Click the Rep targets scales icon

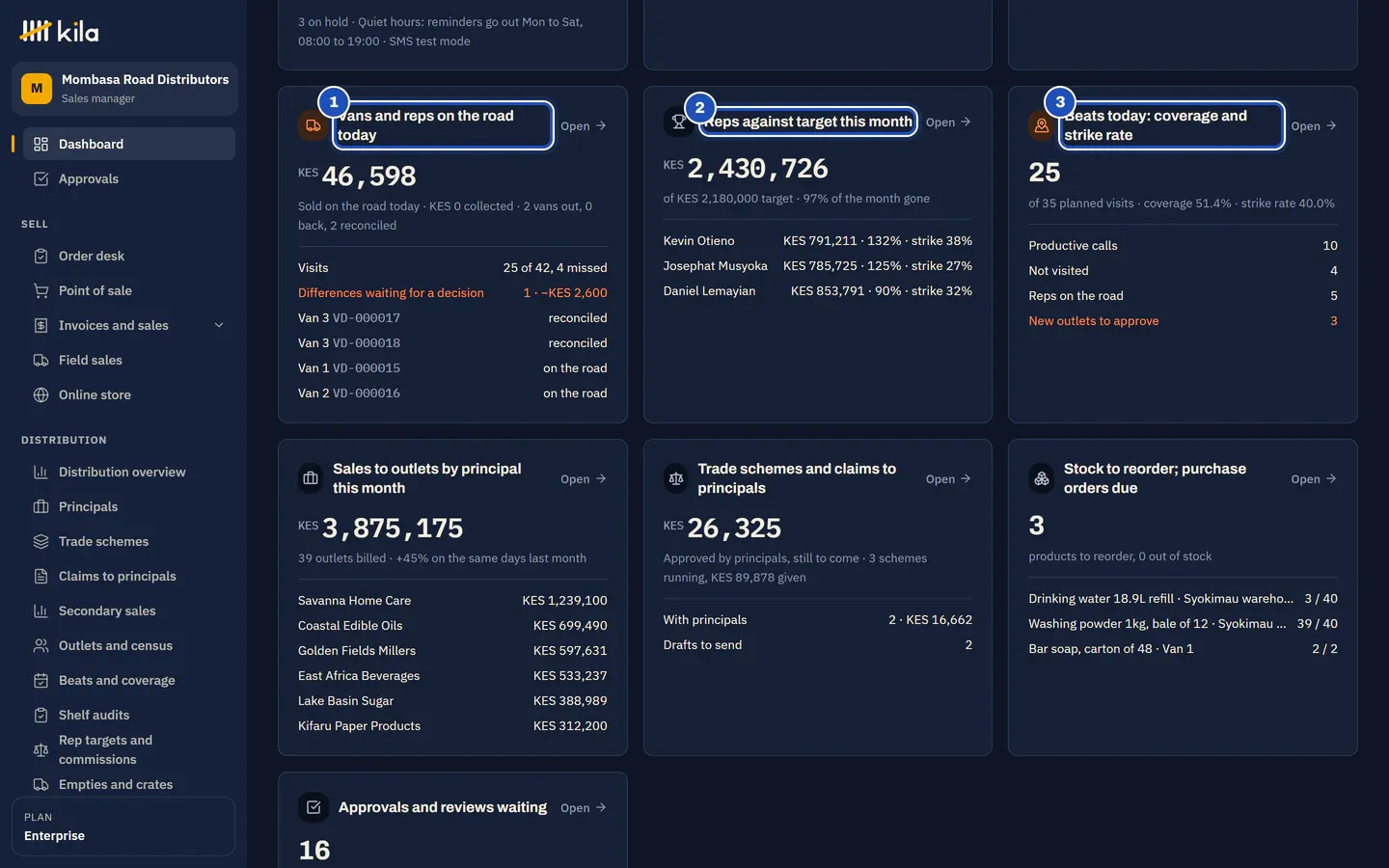pos(41,749)
